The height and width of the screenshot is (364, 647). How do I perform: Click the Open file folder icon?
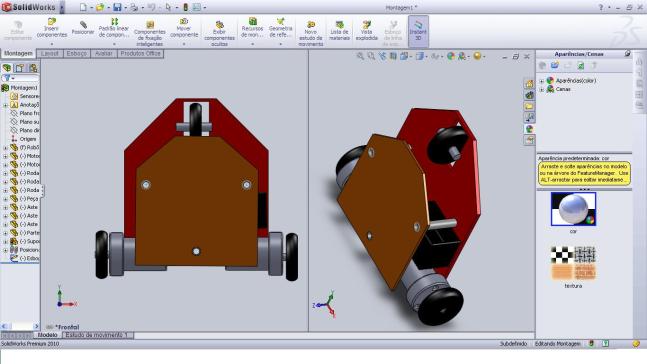coord(100,7)
